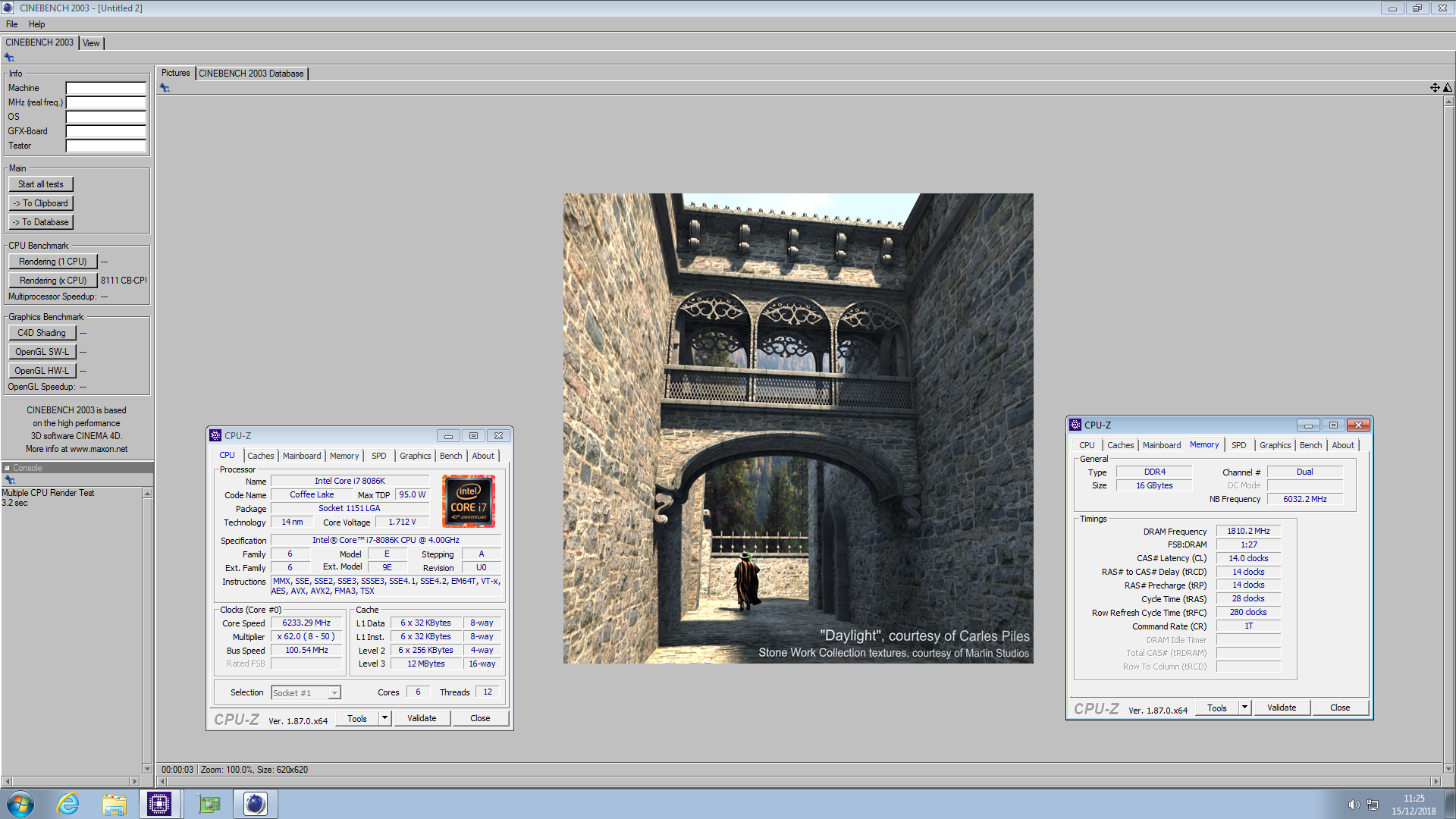Viewport: 1456px width, 819px height.
Task: Click Close in left CPU-Z window
Action: 480,718
